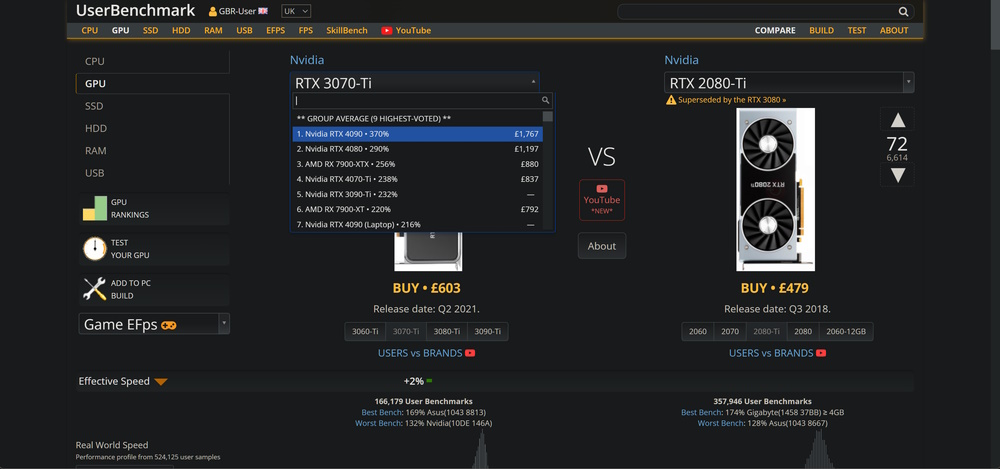Select AMD RX 7900-XTX 256% option
This screenshot has width=1000, height=469.
418,164
